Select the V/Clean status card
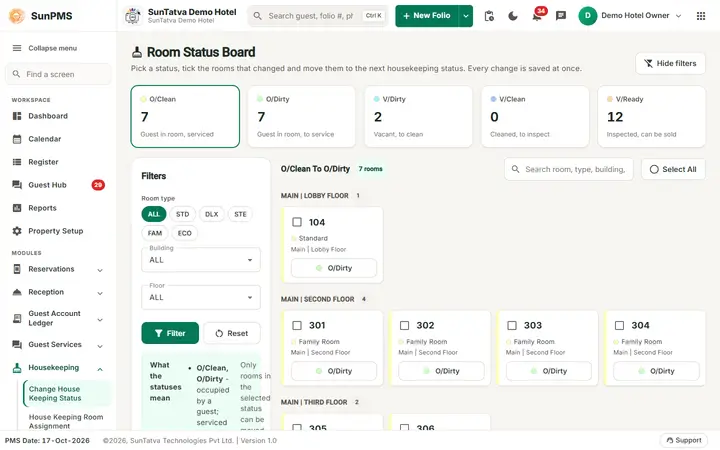720x450 pixels. 535,116
